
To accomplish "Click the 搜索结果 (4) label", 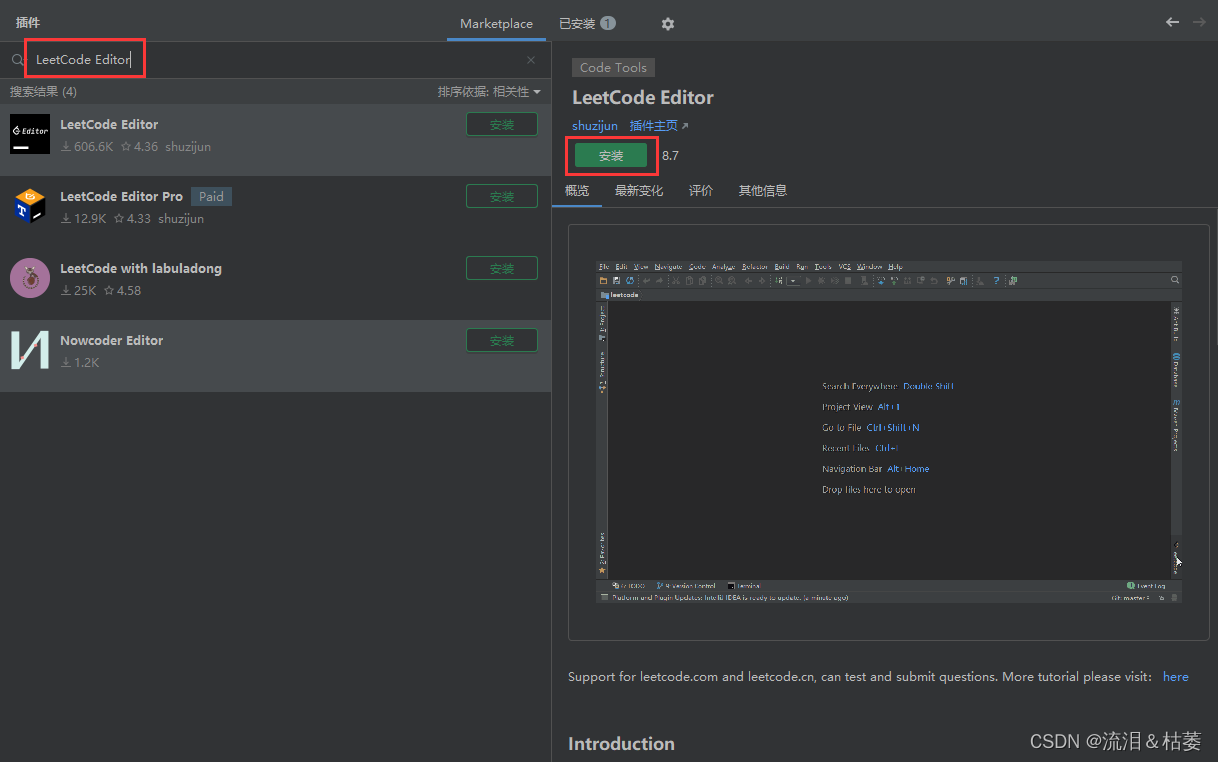I will 43,92.
